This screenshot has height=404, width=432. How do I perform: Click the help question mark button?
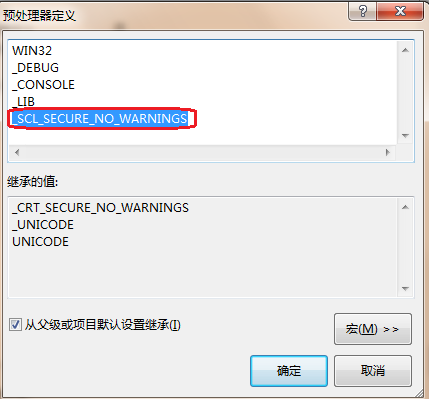coord(362,11)
